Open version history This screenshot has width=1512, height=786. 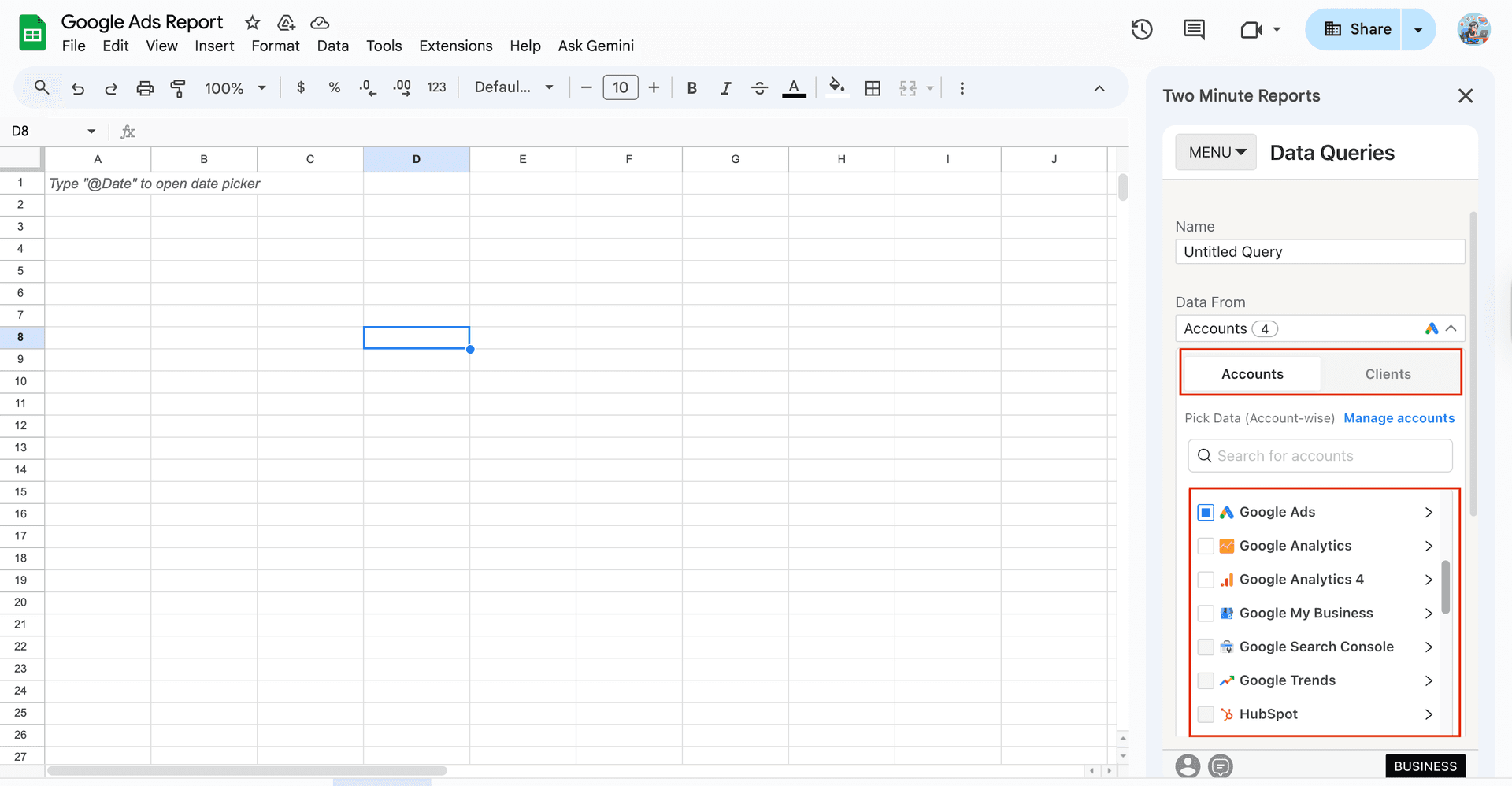click(1141, 29)
